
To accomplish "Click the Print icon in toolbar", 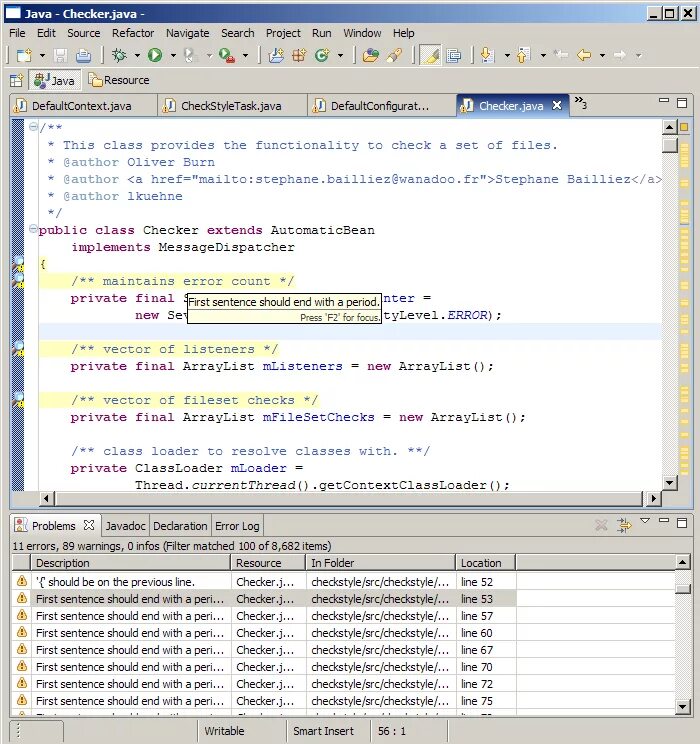I will click(x=84, y=56).
